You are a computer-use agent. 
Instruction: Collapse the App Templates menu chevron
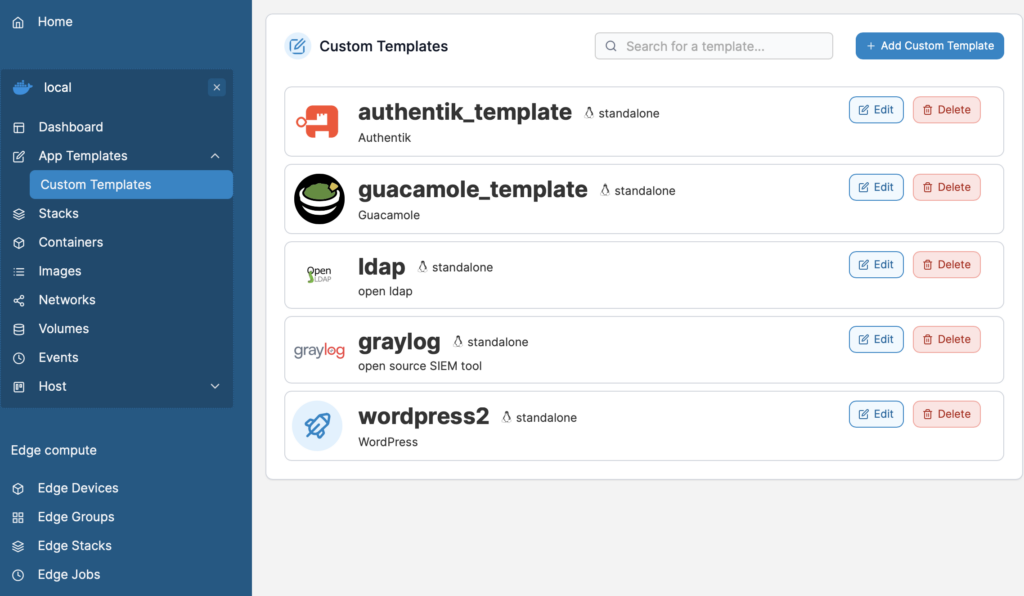pyautogui.click(x=215, y=156)
